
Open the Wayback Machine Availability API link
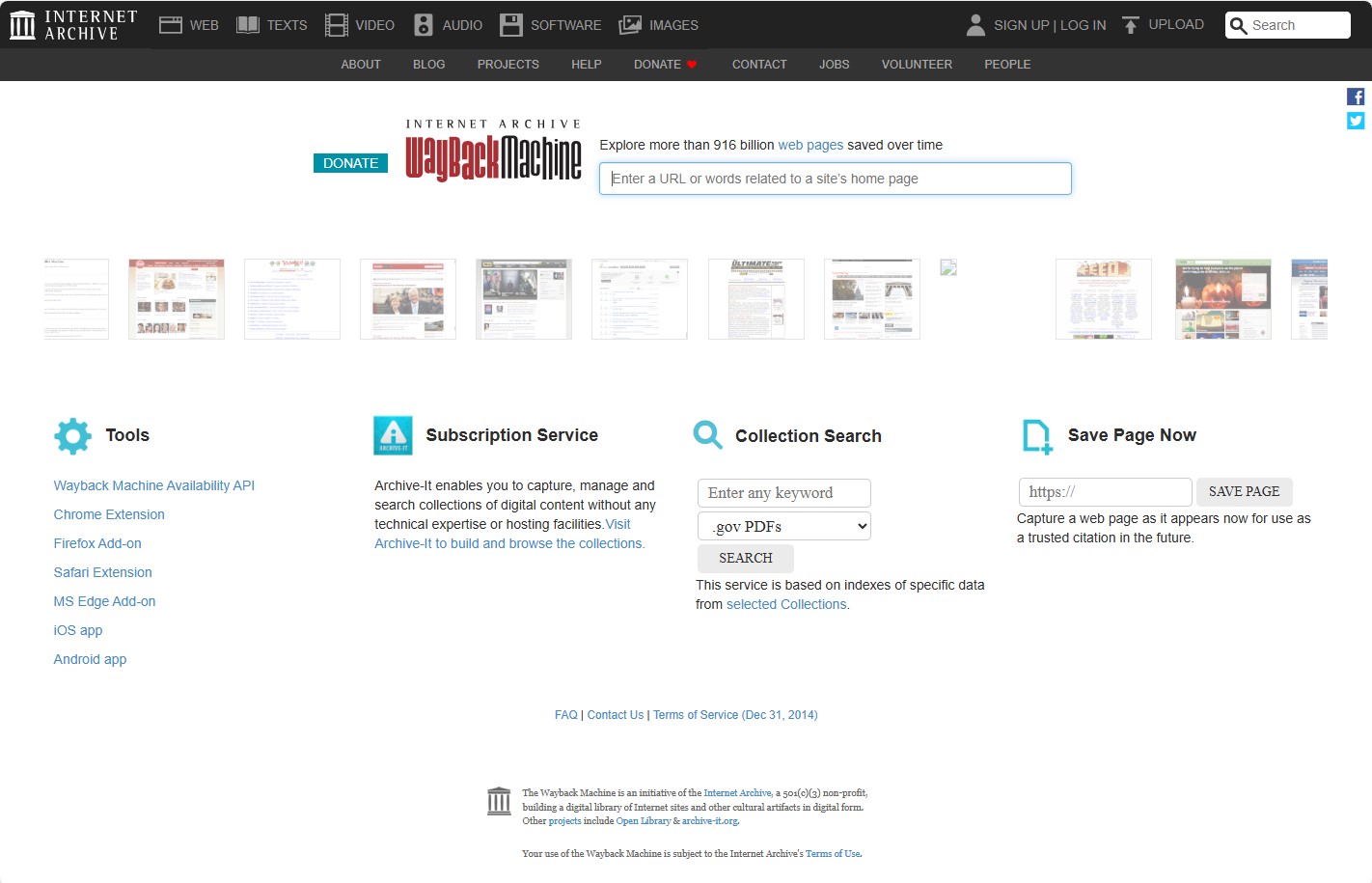point(153,485)
